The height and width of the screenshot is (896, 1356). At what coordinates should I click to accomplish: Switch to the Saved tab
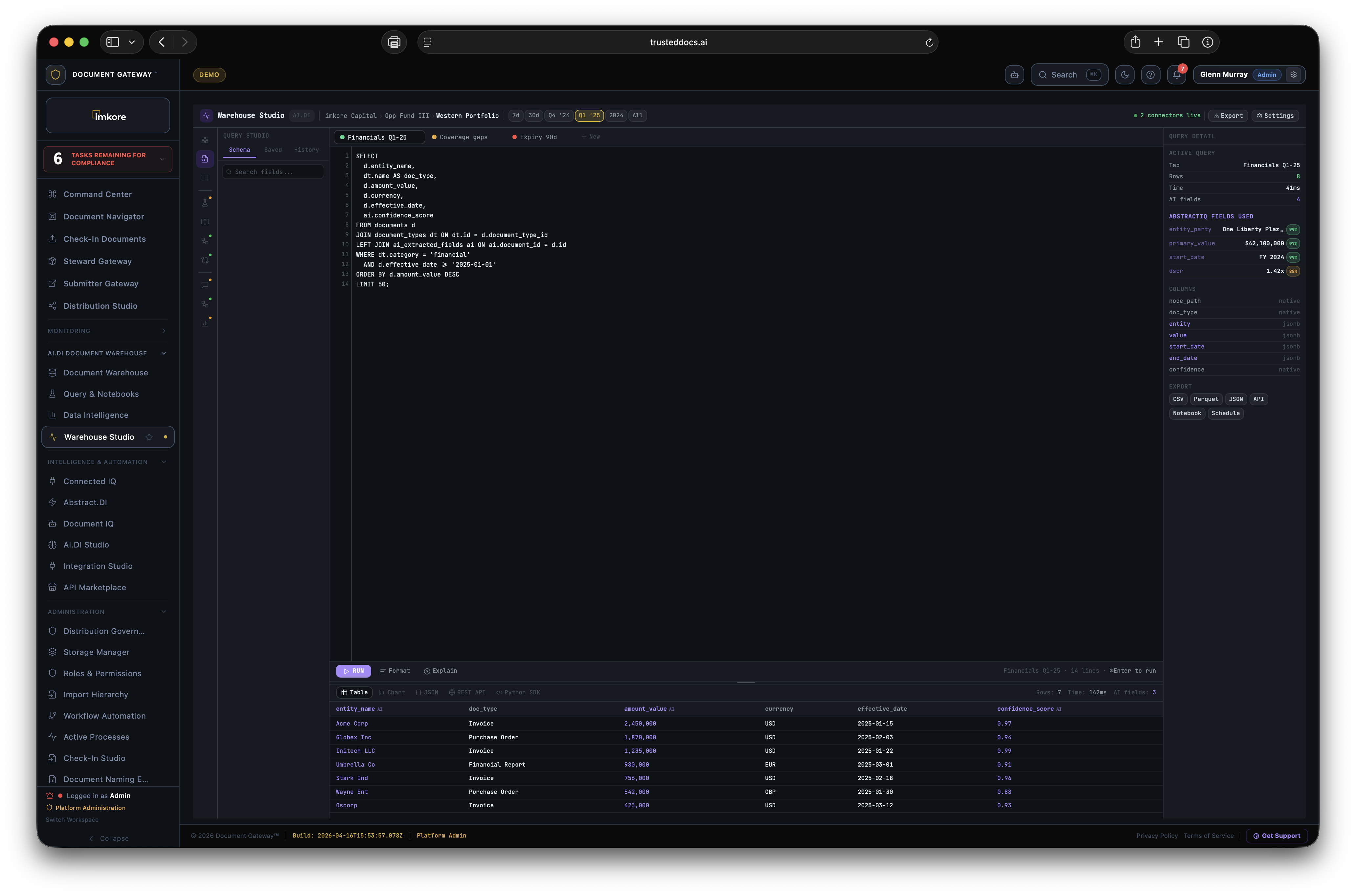pos(273,150)
